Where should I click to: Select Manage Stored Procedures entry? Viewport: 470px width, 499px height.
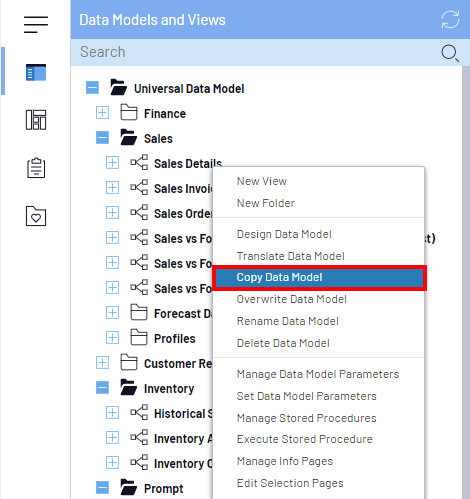click(306, 418)
